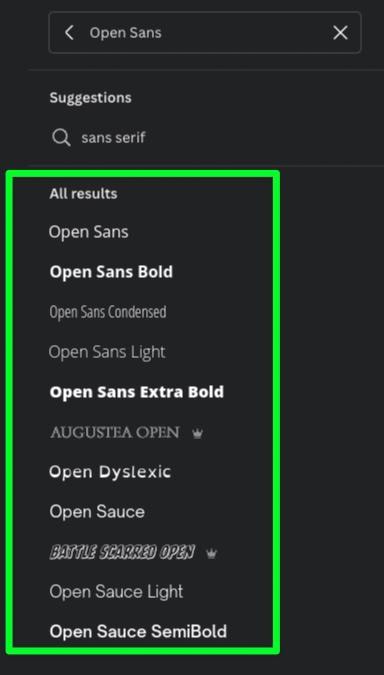This screenshot has height=675, width=384.
Task: Apply the Open Dyslexic font
Action: [x=110, y=472]
